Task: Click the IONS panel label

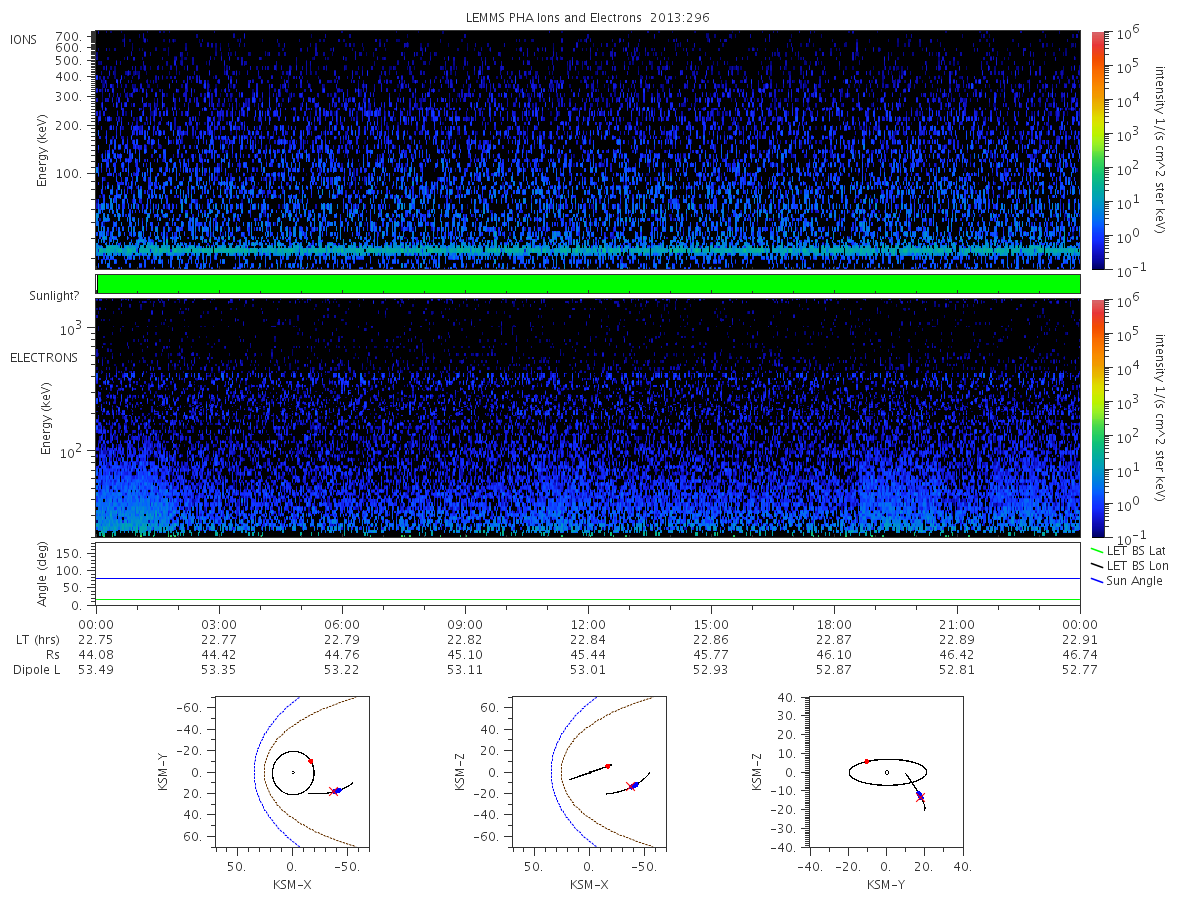Action: (x=25, y=39)
